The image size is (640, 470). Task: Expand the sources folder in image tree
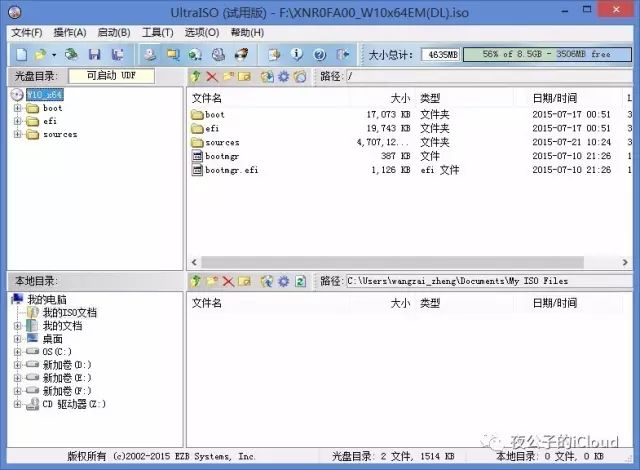[x=17, y=134]
